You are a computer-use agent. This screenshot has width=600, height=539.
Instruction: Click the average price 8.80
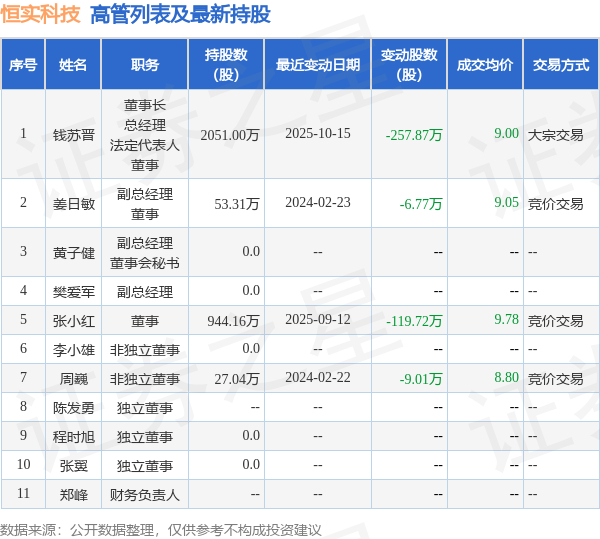[506, 377]
